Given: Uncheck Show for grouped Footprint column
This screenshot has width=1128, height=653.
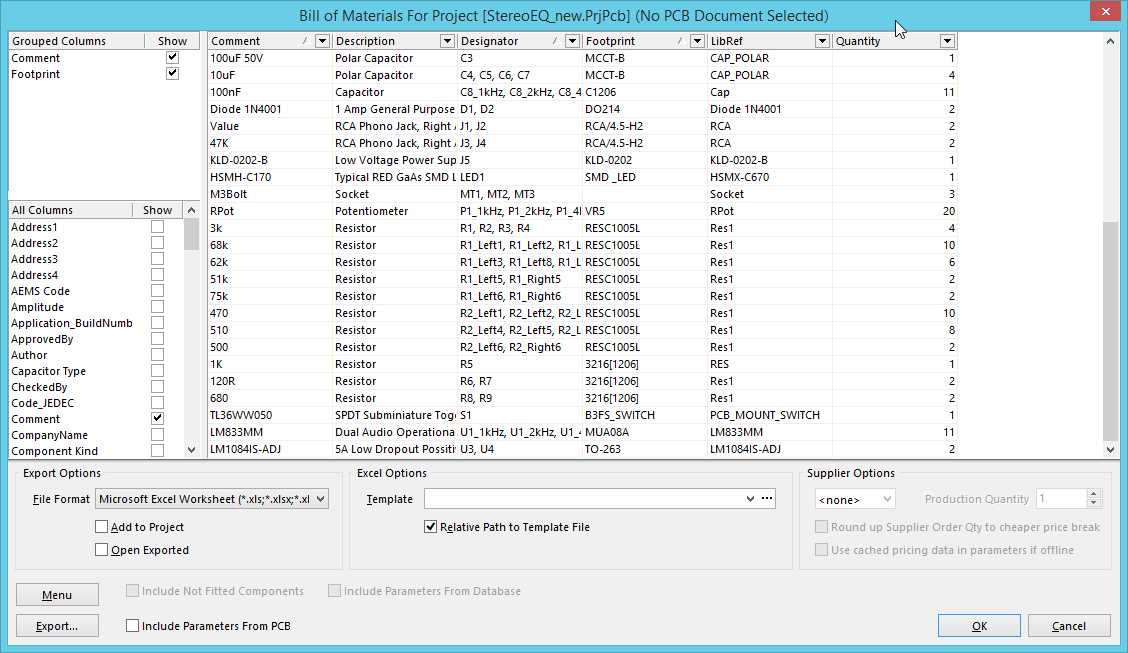Looking at the screenshot, I should point(172,73).
